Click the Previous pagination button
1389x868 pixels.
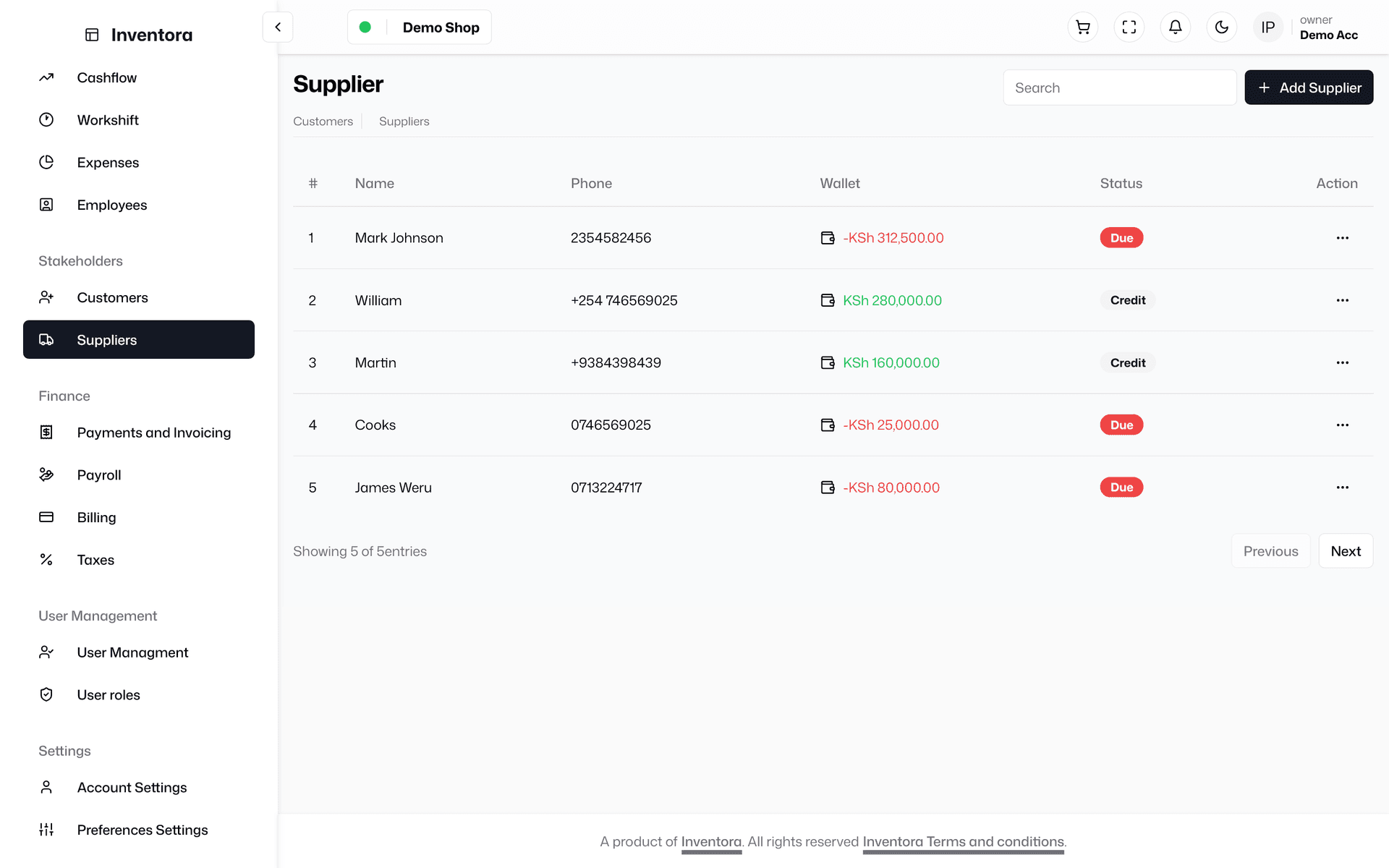coord(1270,551)
